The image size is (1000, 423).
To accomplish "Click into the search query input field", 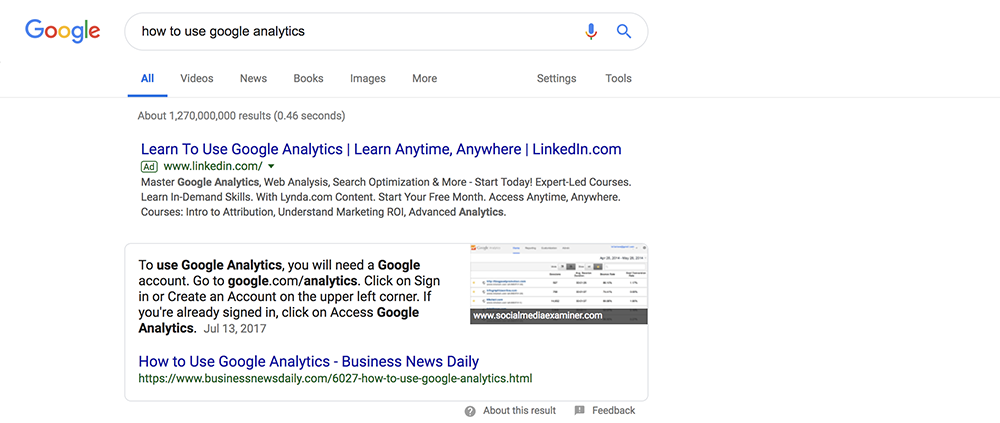I will tap(357, 31).
